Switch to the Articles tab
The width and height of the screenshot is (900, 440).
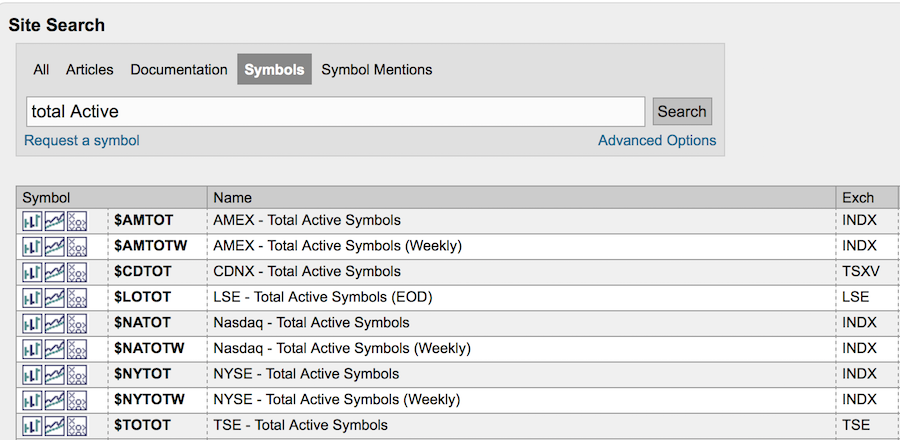tap(90, 70)
